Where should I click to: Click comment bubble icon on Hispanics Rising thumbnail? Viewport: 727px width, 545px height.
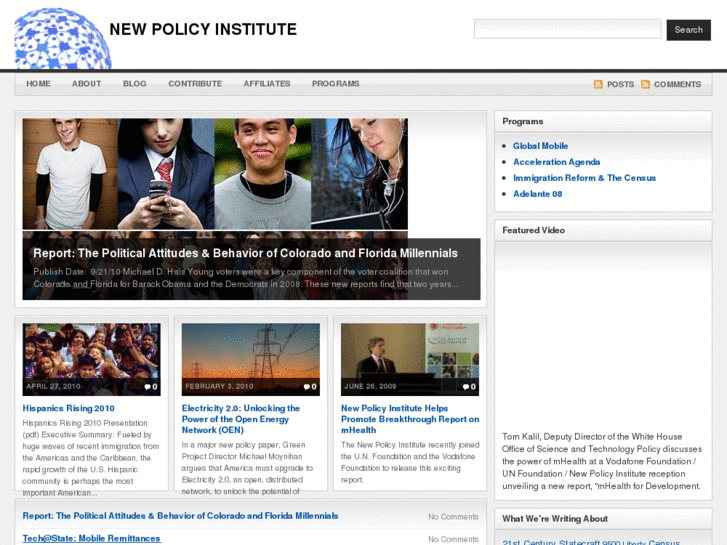(x=147, y=387)
